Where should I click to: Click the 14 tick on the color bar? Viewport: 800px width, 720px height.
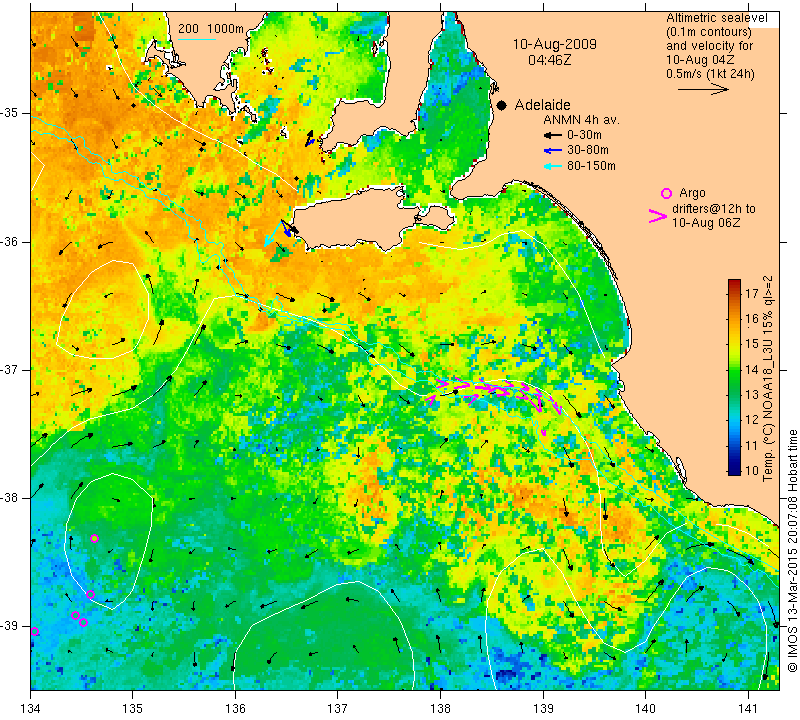point(752,369)
